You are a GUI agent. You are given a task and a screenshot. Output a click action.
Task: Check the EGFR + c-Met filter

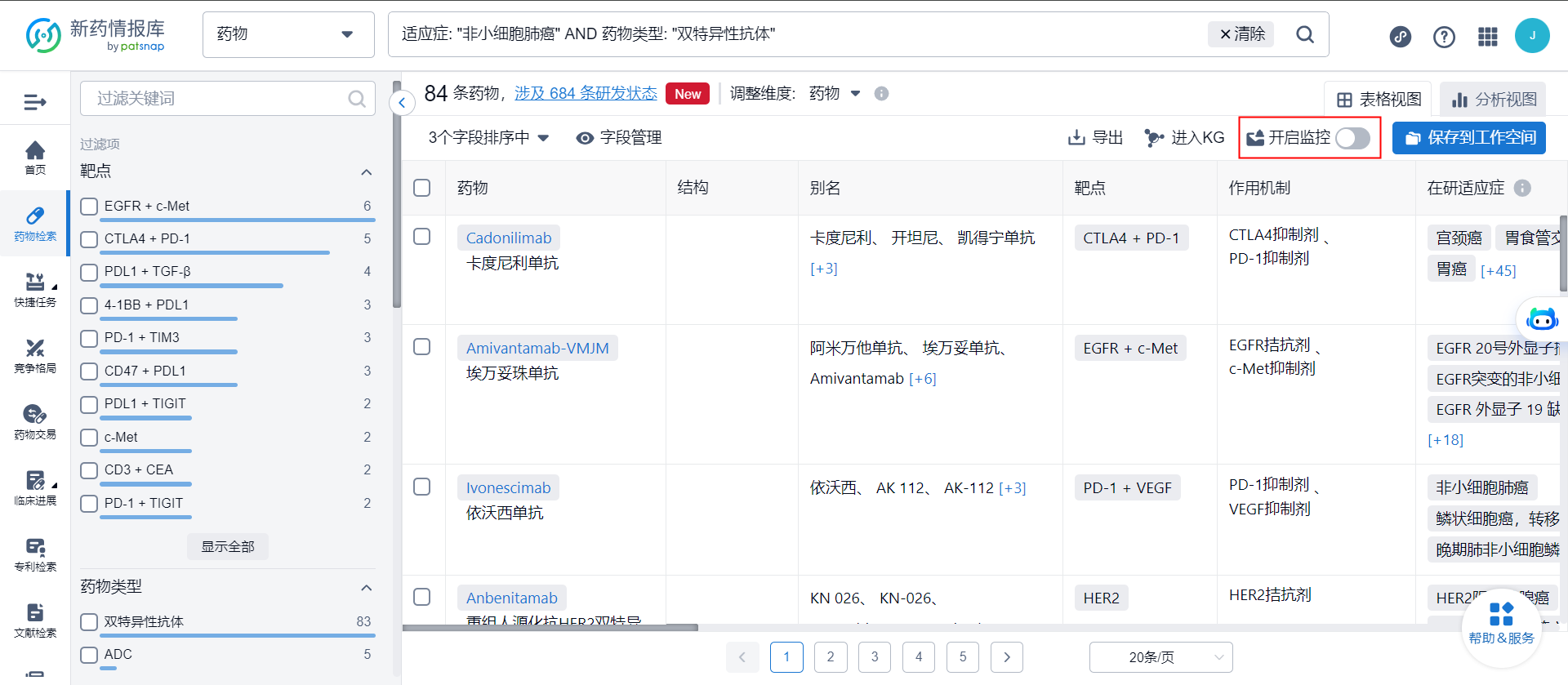[x=89, y=207]
